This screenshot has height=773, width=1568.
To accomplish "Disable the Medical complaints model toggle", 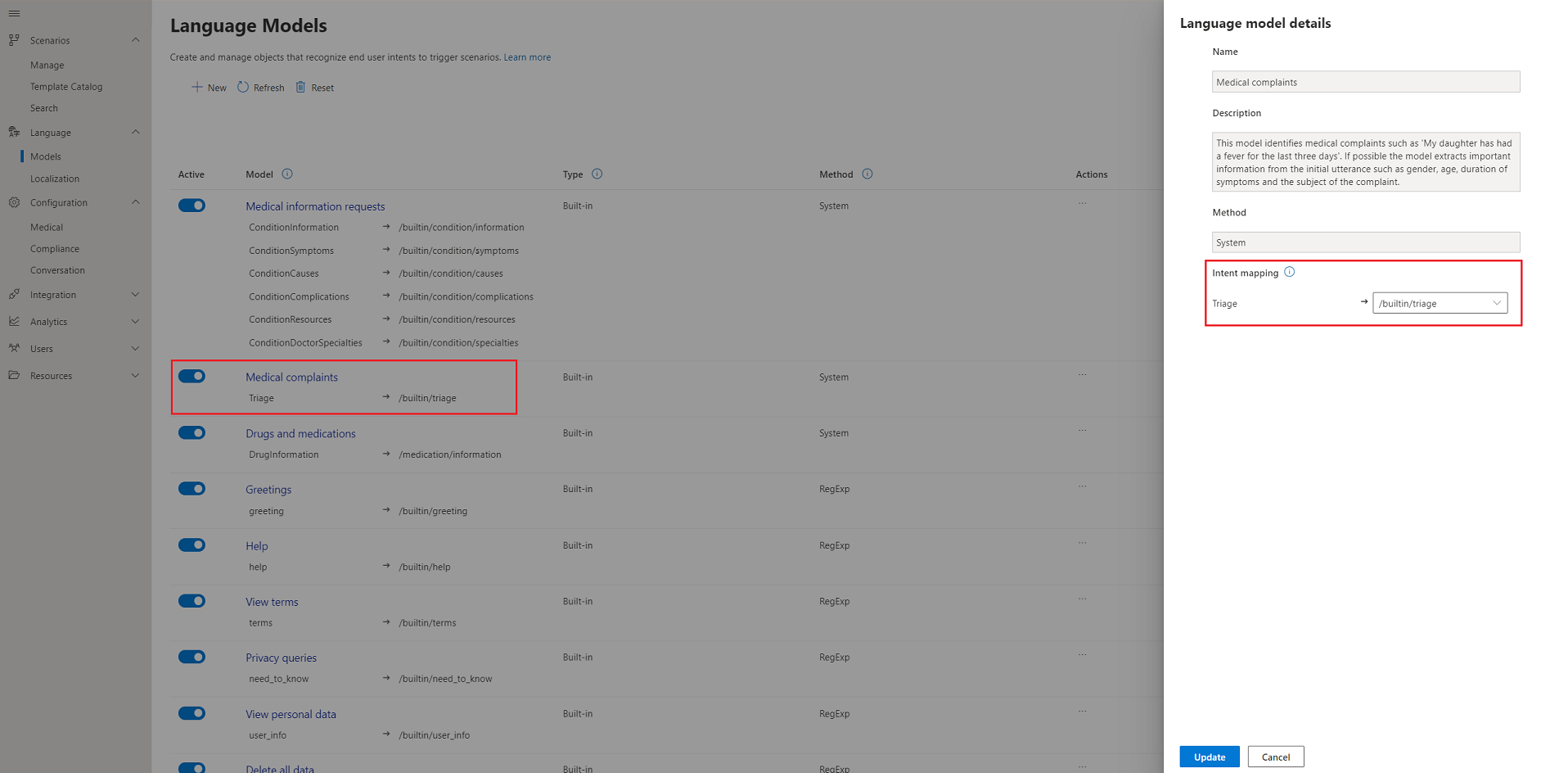I will tap(191, 376).
